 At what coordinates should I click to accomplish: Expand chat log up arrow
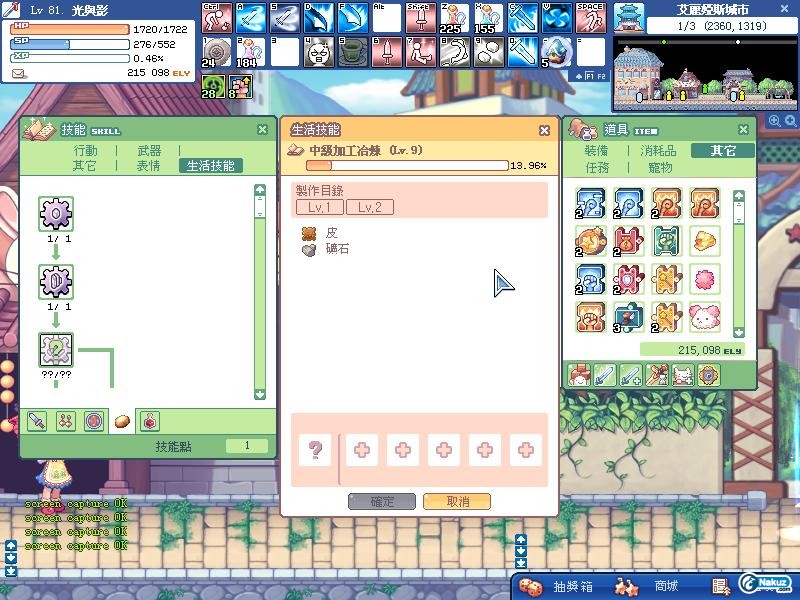pos(11,545)
